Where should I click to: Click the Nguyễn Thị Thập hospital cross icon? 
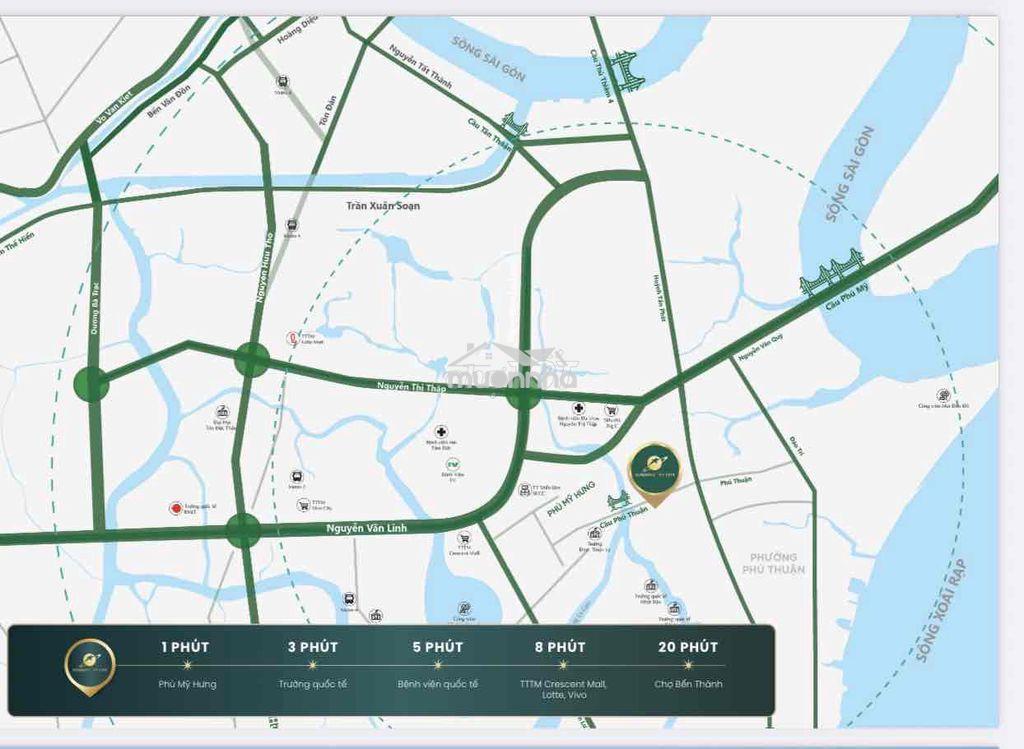click(578, 409)
